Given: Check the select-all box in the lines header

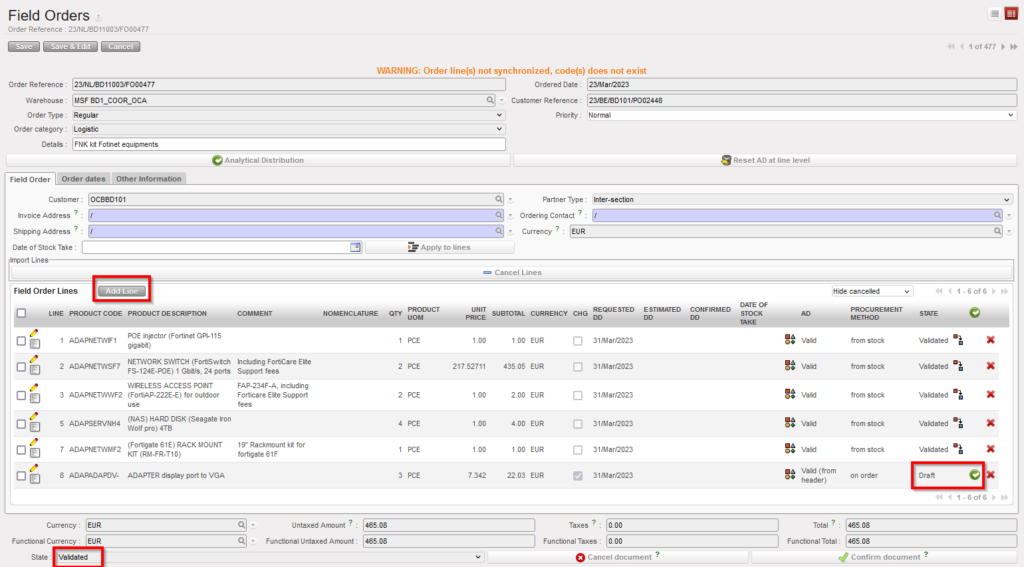Looking at the screenshot, I should 21,313.
